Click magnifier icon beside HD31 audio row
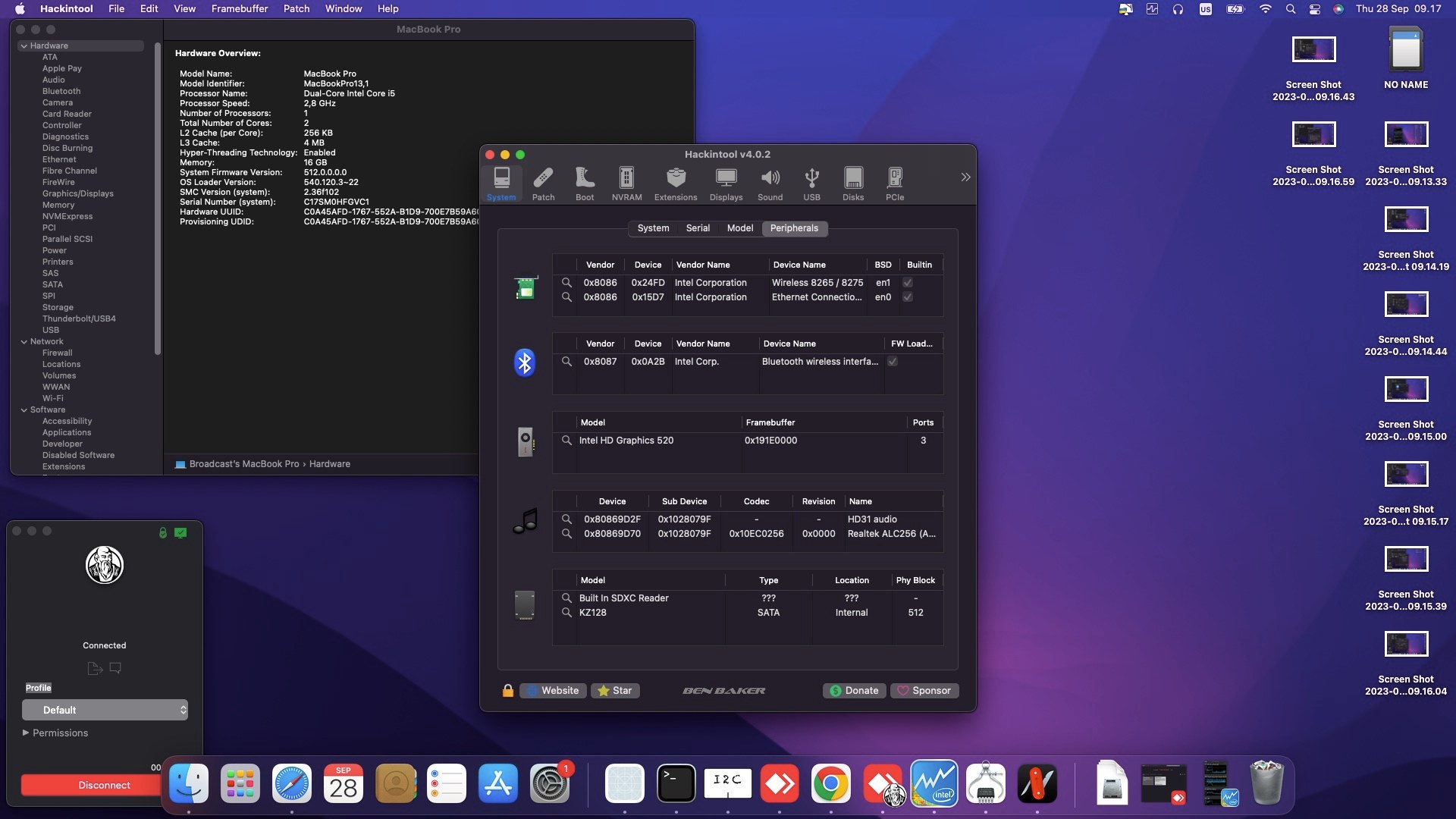 click(566, 519)
